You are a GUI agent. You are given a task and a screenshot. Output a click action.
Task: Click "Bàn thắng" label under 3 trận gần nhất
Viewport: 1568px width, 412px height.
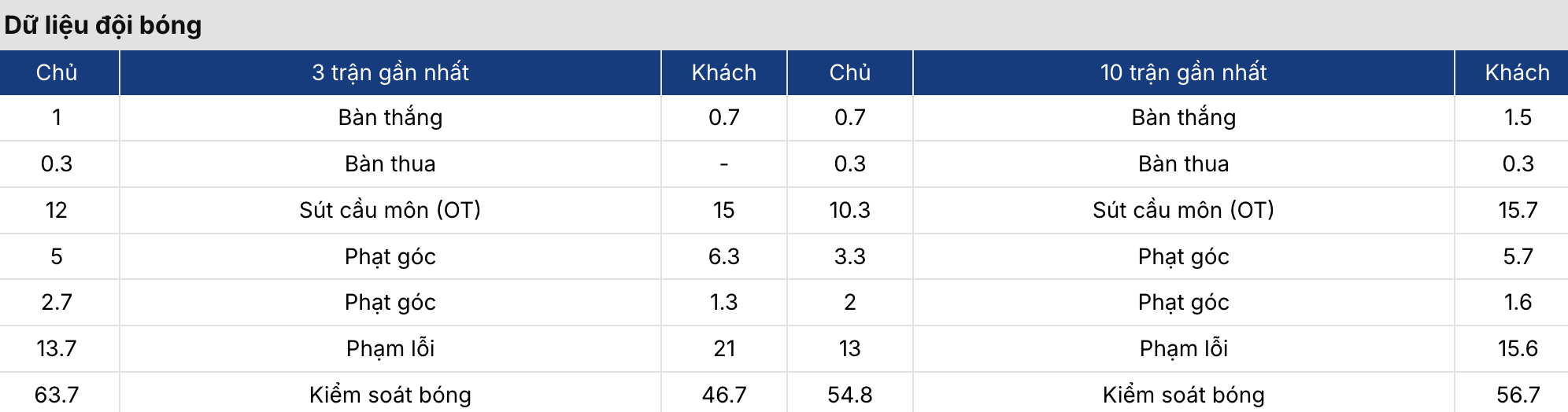[x=390, y=117]
